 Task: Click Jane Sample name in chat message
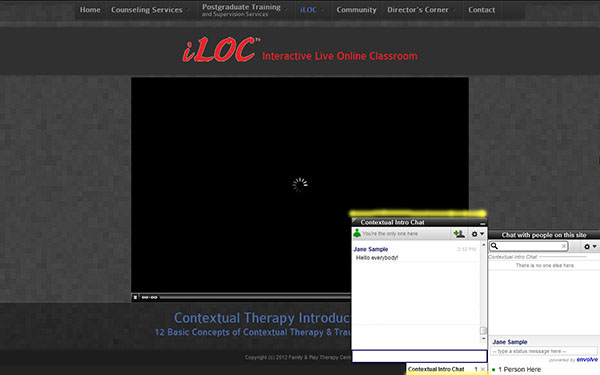pos(370,249)
